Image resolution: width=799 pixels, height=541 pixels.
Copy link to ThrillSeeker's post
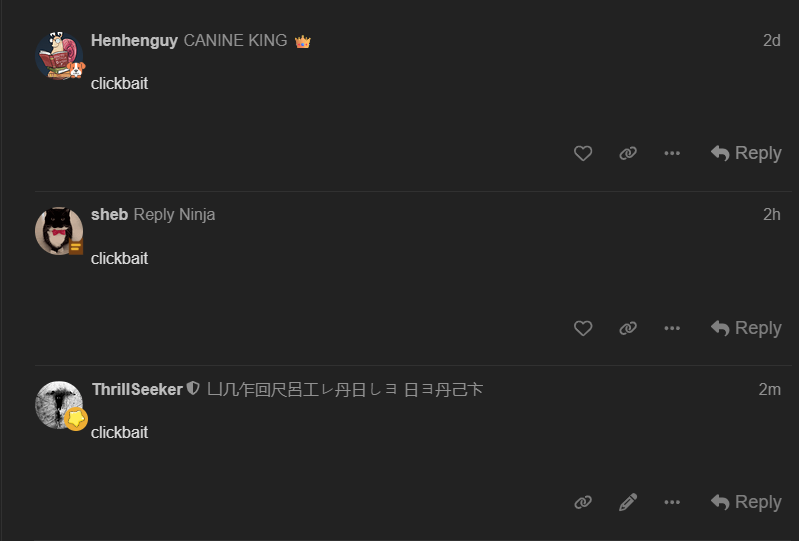tap(583, 502)
